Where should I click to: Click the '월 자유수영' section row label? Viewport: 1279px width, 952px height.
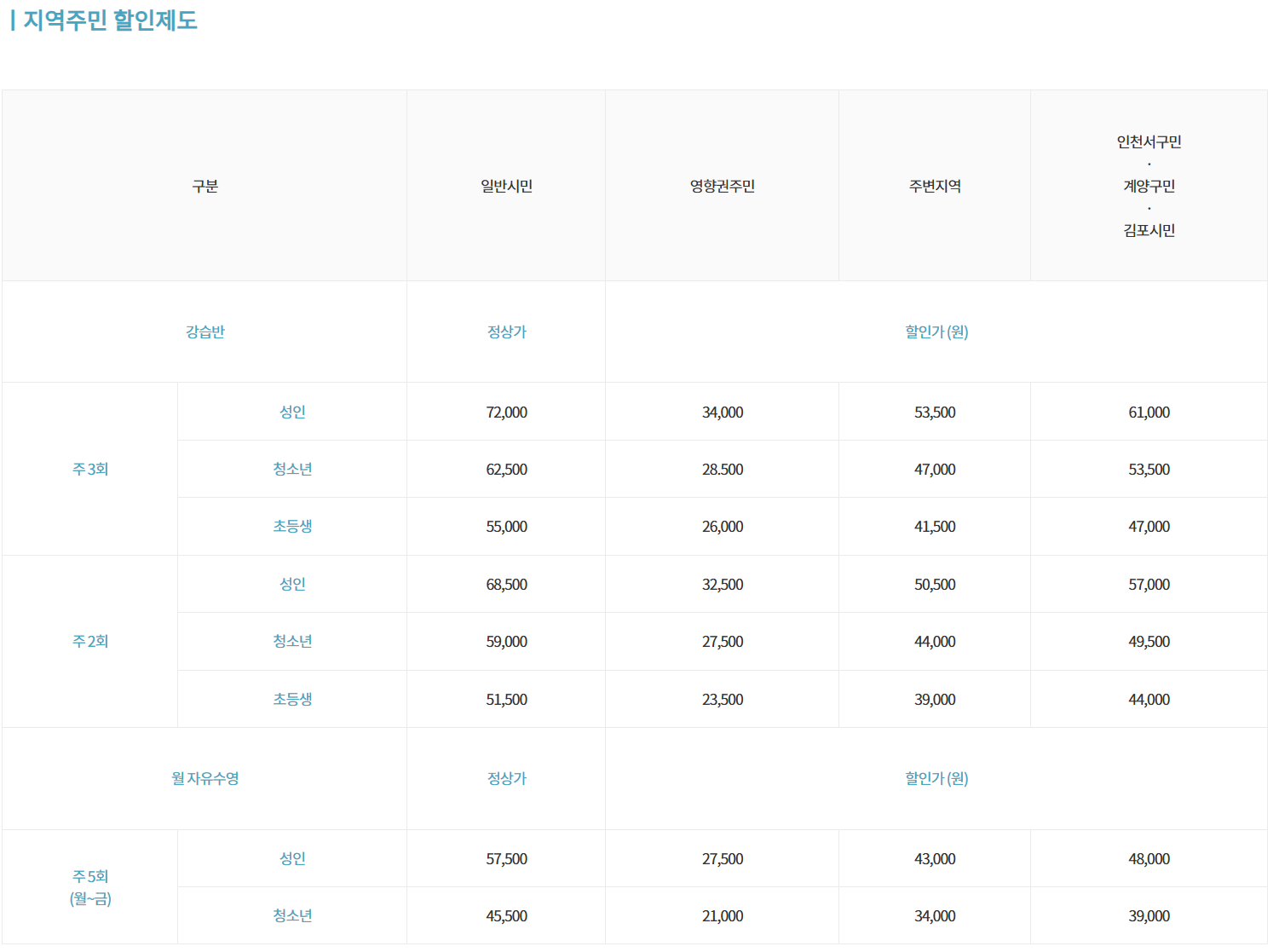point(205,778)
